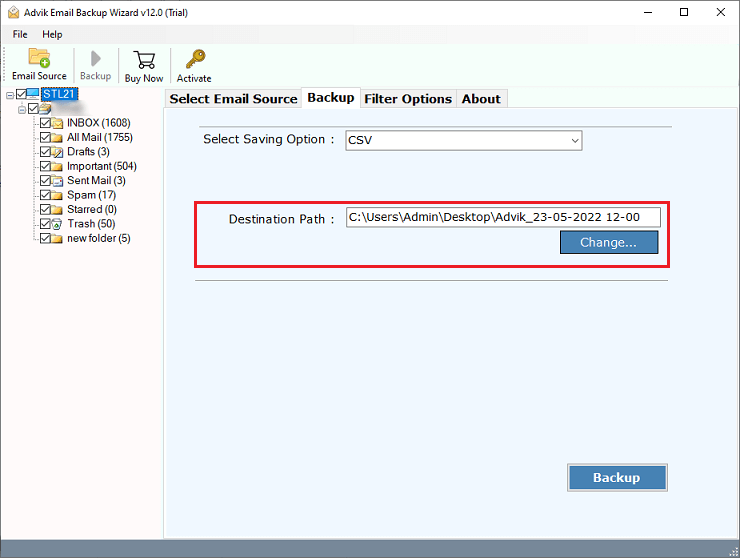The height and width of the screenshot is (558, 740).
Task: Select the STL21 root label
Action: click(x=59, y=94)
